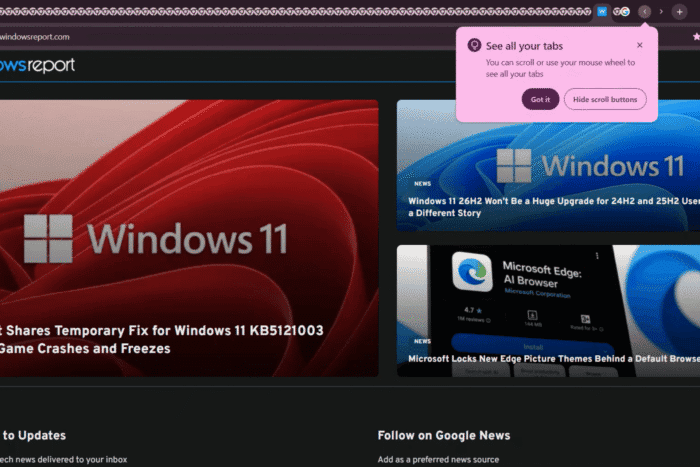Close the See all your tabs popup
700x467 pixels.
pyautogui.click(x=640, y=45)
